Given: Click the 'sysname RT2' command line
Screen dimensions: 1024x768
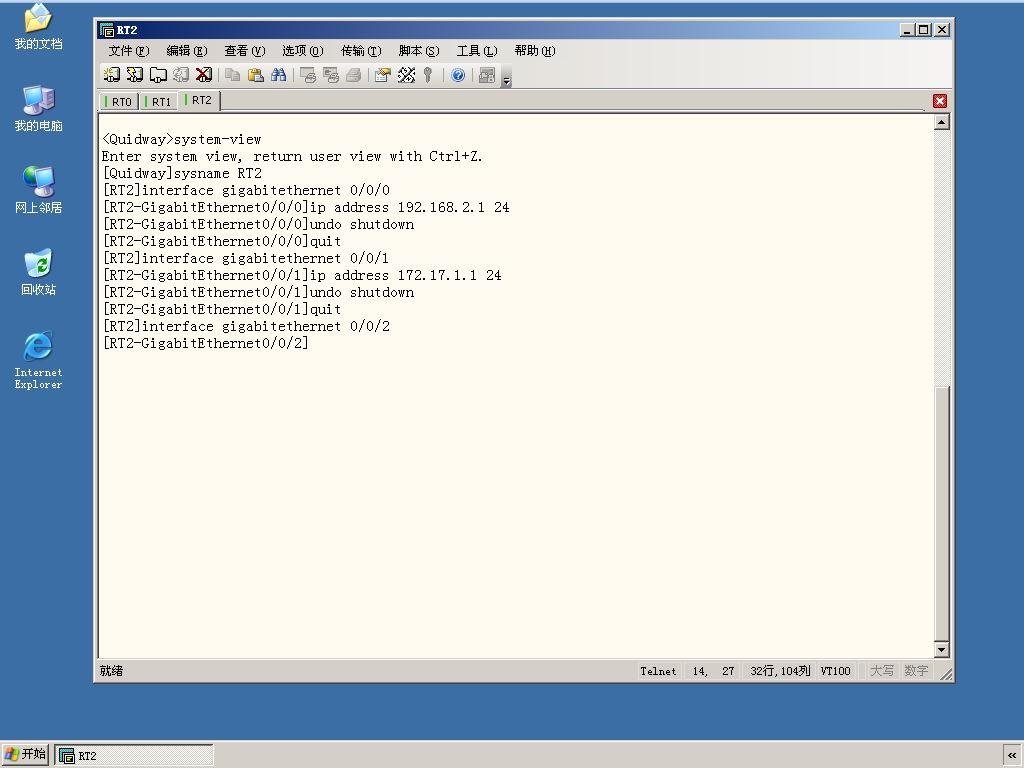Looking at the screenshot, I should pos(182,173).
